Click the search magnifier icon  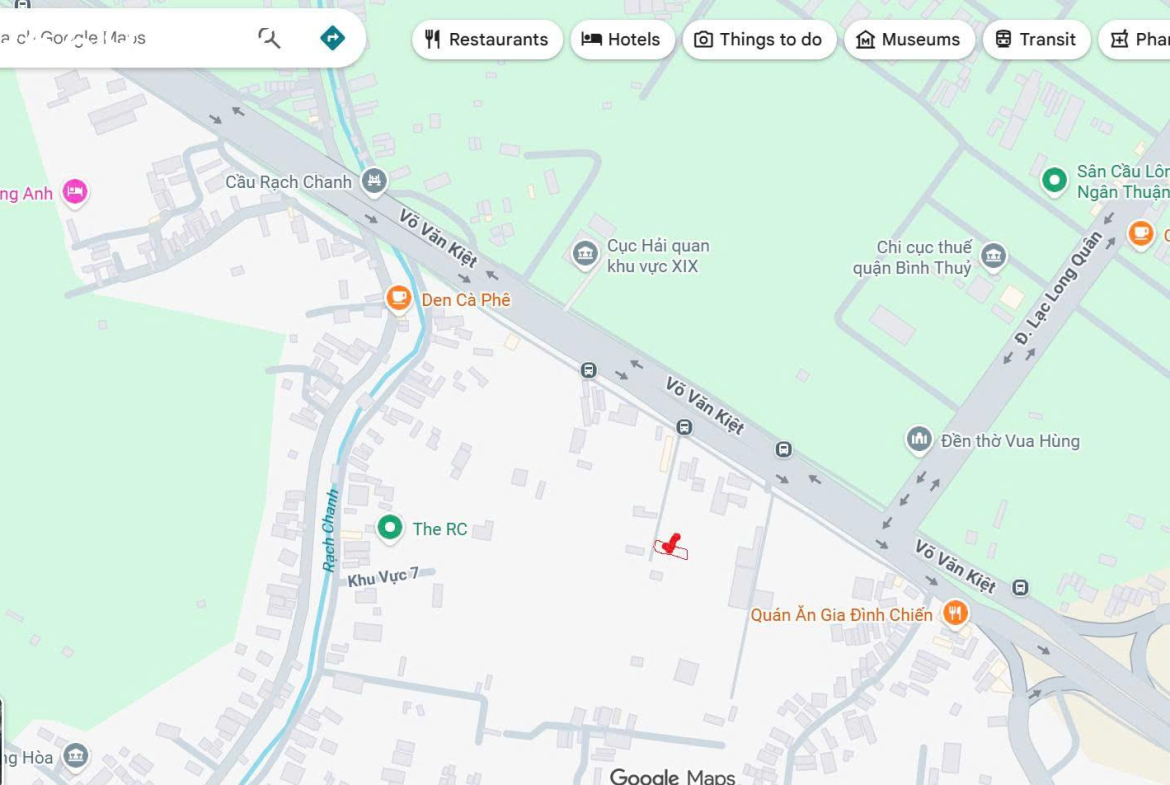point(269,39)
